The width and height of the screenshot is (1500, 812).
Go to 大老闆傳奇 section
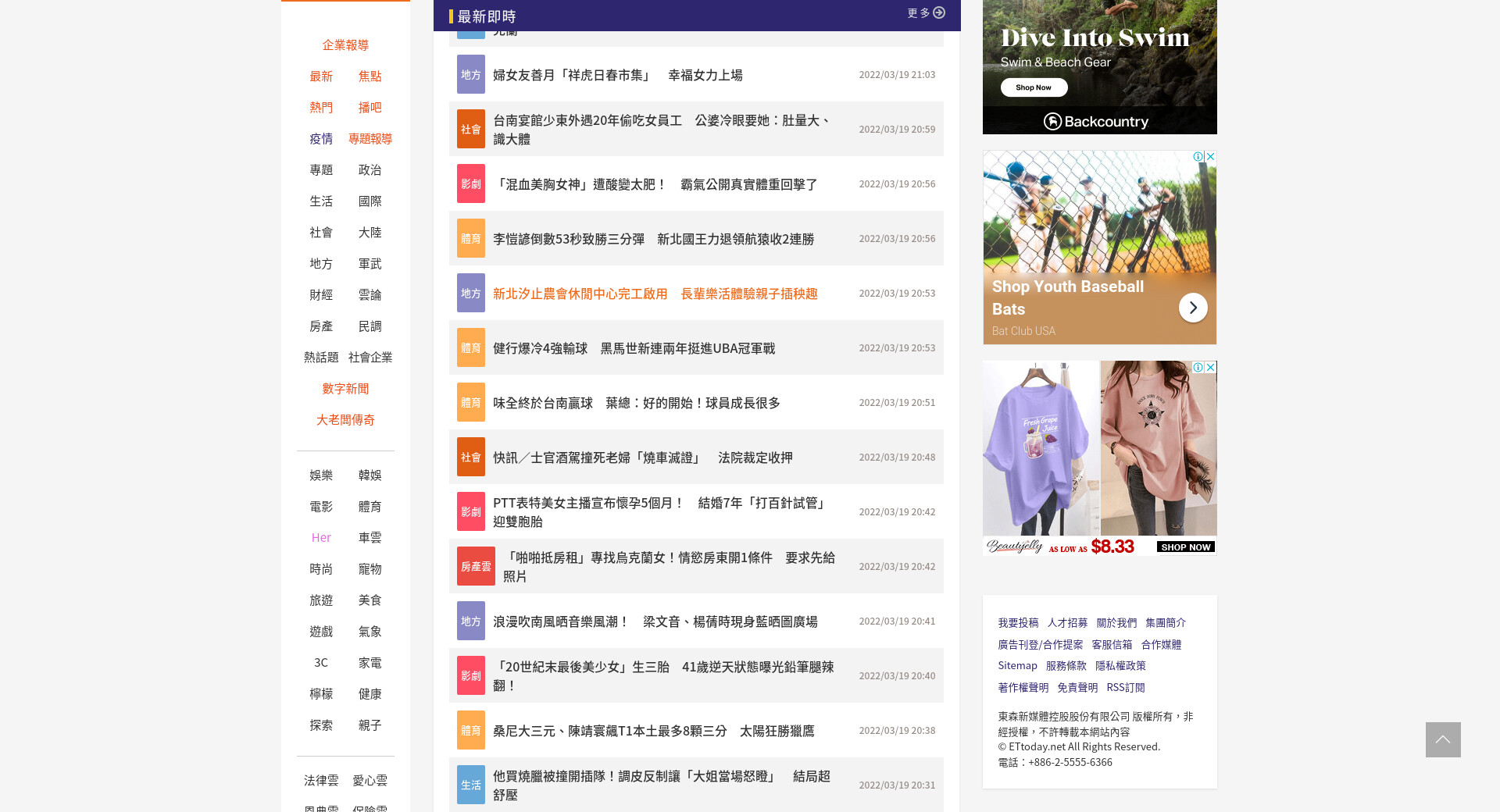(x=345, y=420)
